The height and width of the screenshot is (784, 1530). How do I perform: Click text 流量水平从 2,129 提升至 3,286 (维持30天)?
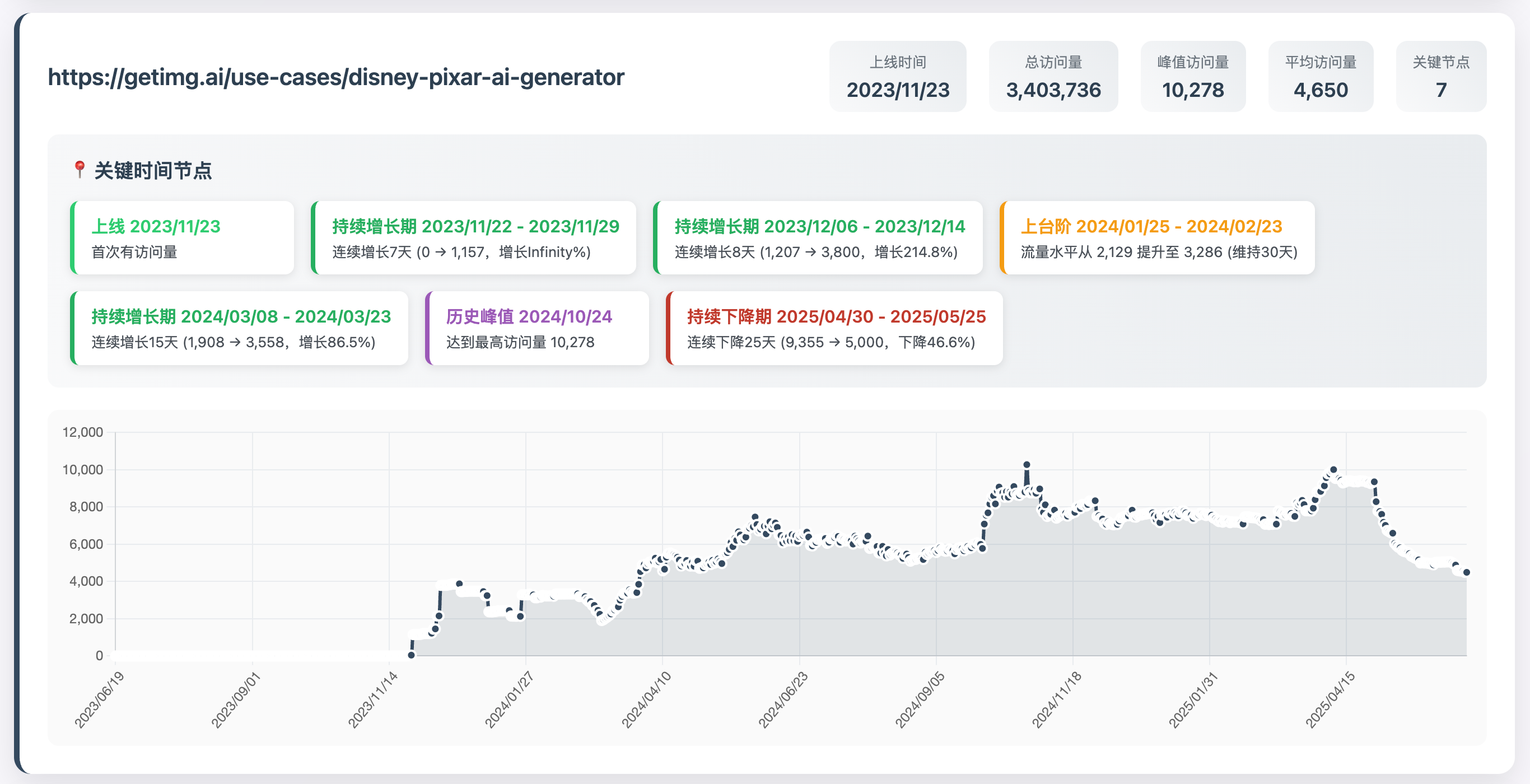pyautogui.click(x=1159, y=252)
